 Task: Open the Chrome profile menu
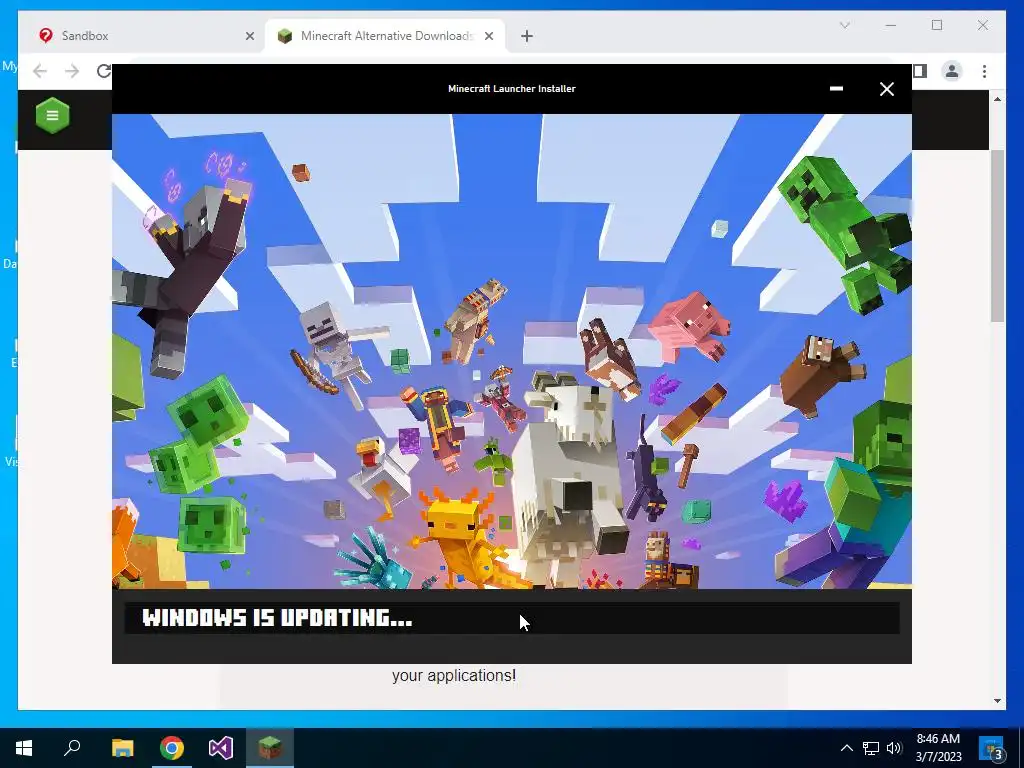click(952, 71)
